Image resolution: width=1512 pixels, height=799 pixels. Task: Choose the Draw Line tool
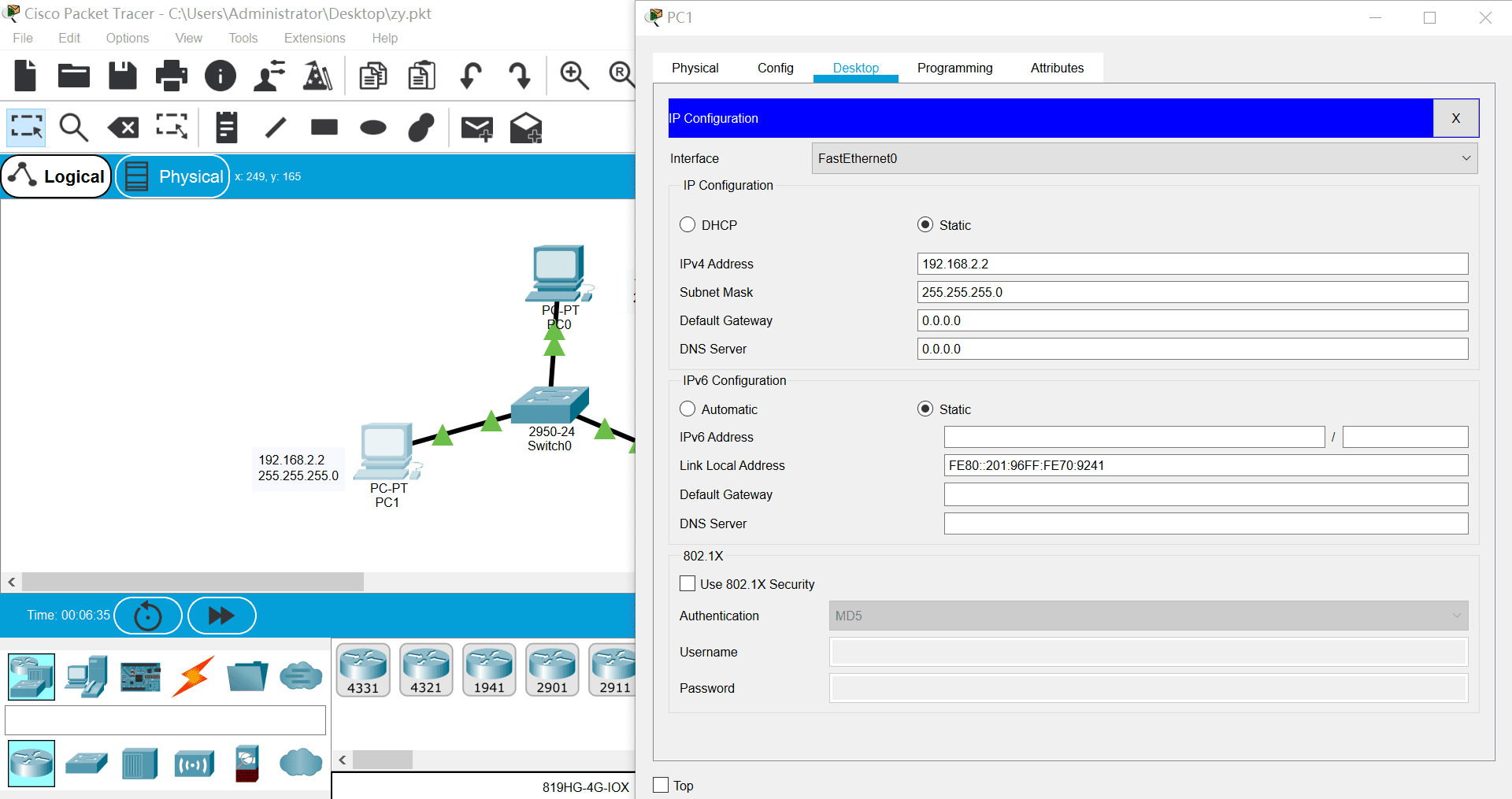pos(276,128)
